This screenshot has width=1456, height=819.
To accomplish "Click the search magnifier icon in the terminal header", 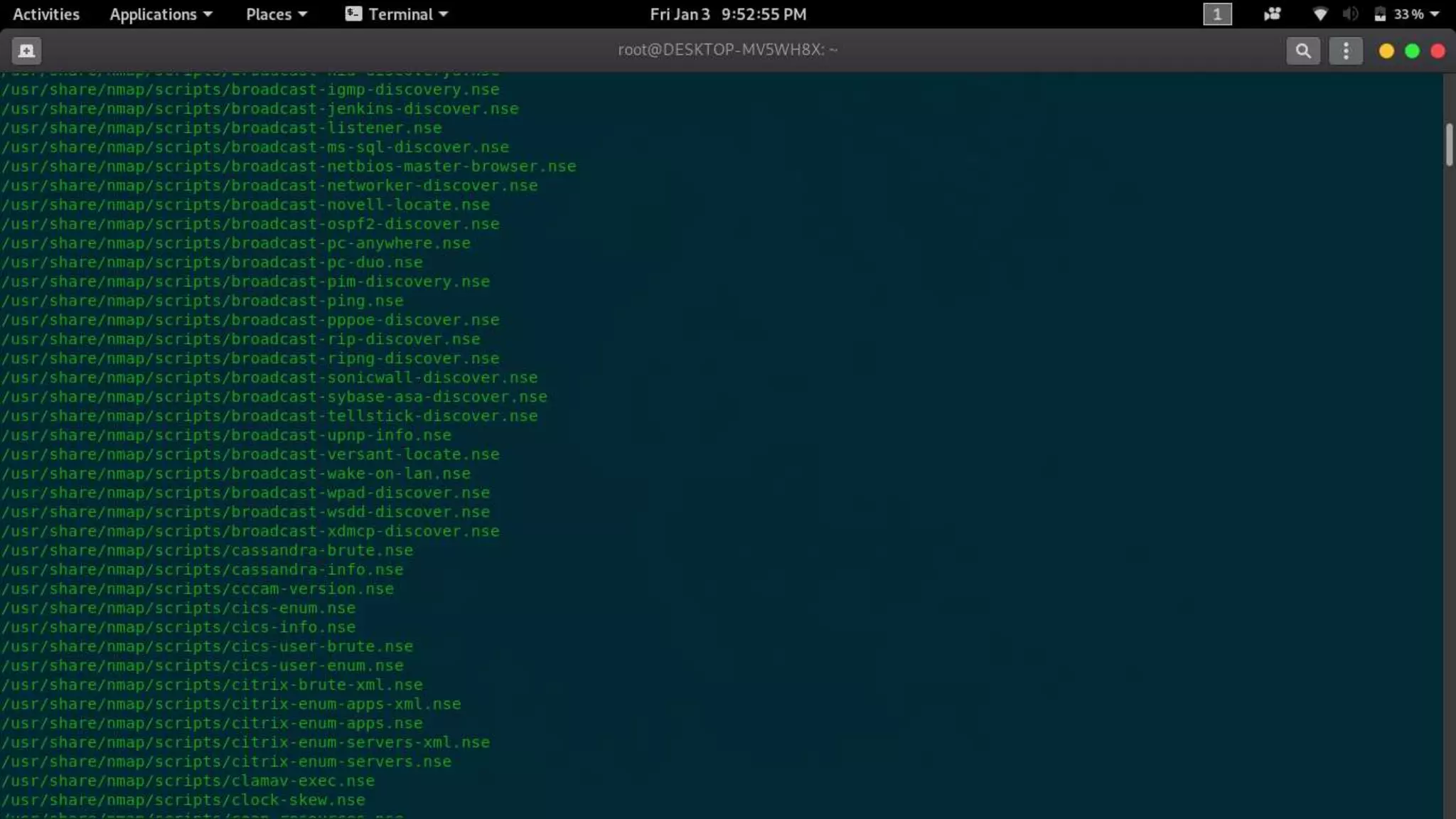I will 1302,50.
